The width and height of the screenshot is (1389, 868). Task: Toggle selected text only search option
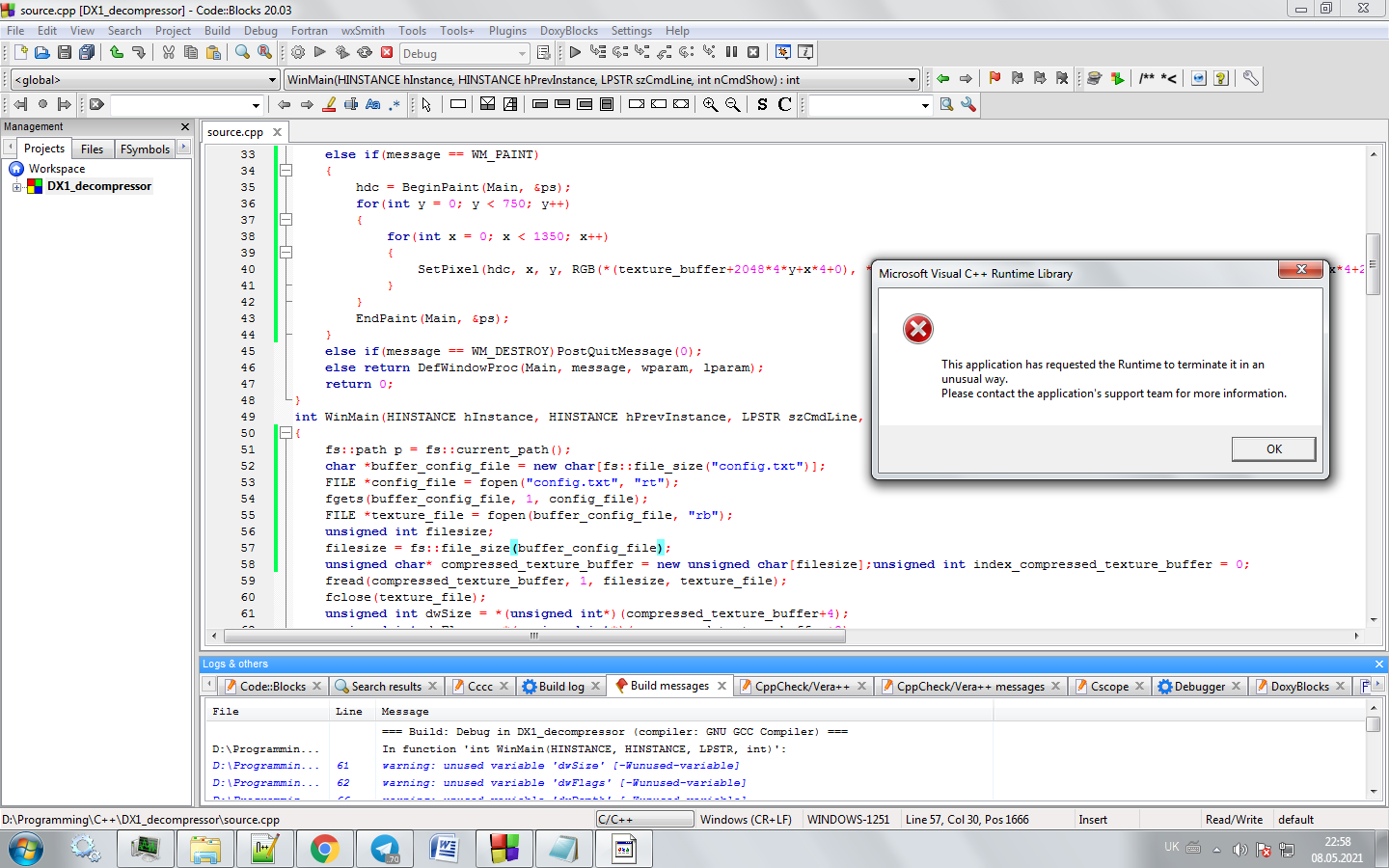click(351, 104)
